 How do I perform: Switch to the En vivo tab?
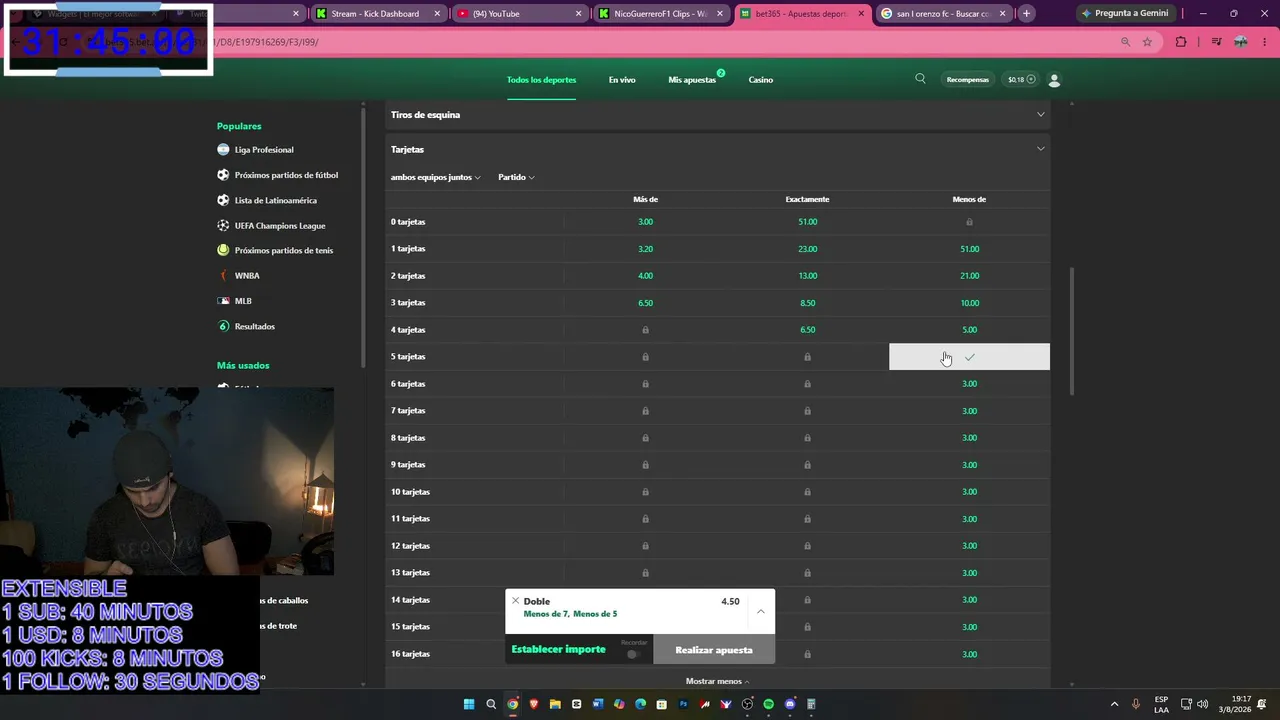pos(622,80)
